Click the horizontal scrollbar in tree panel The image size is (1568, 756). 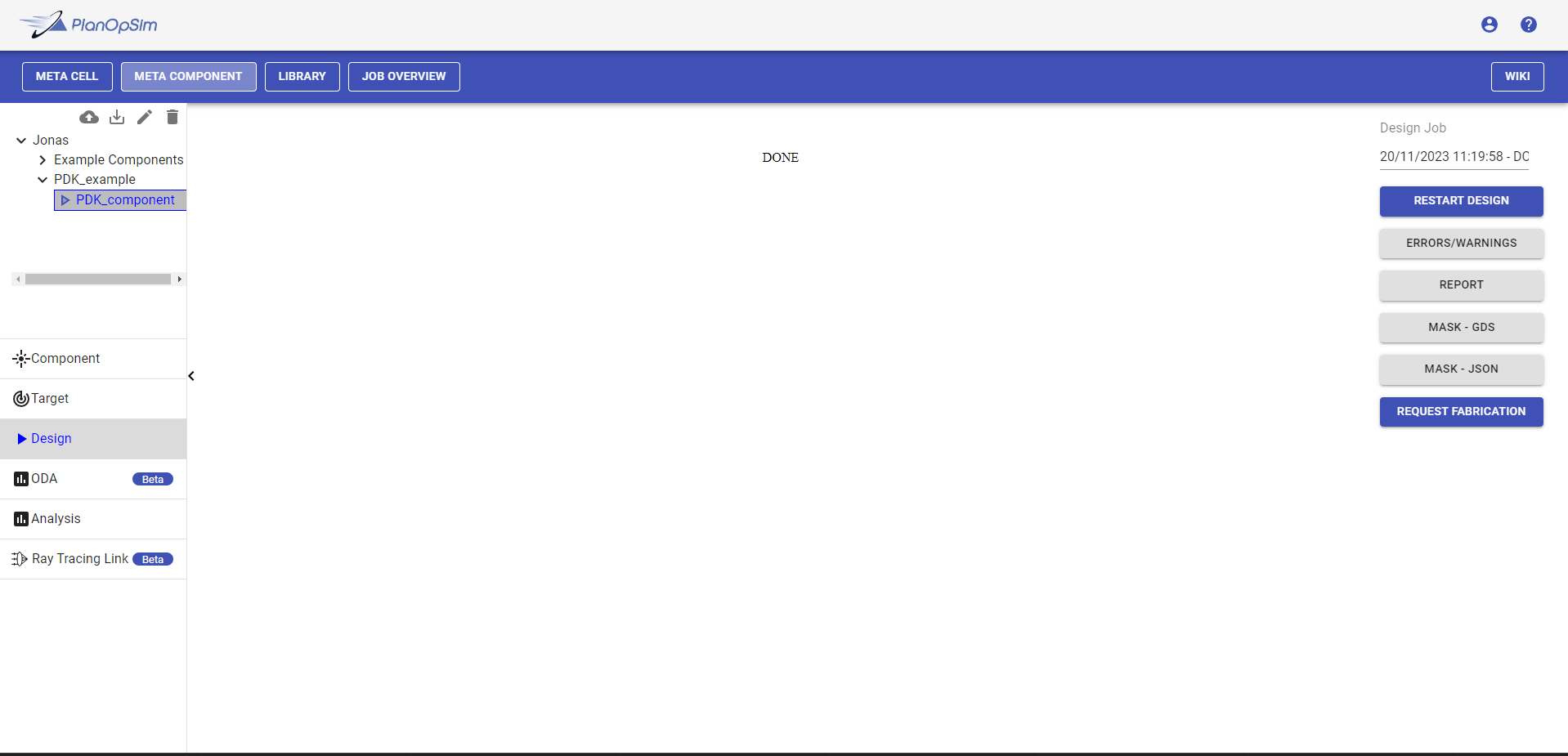point(97,280)
